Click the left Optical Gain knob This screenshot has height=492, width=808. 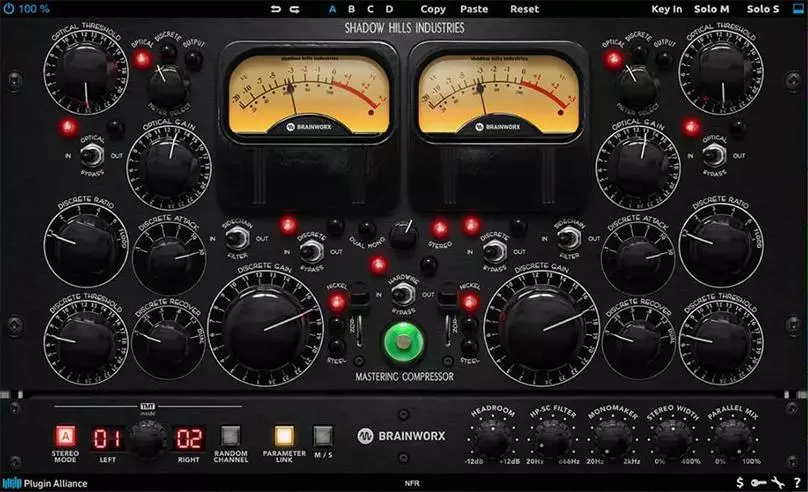tap(169, 167)
